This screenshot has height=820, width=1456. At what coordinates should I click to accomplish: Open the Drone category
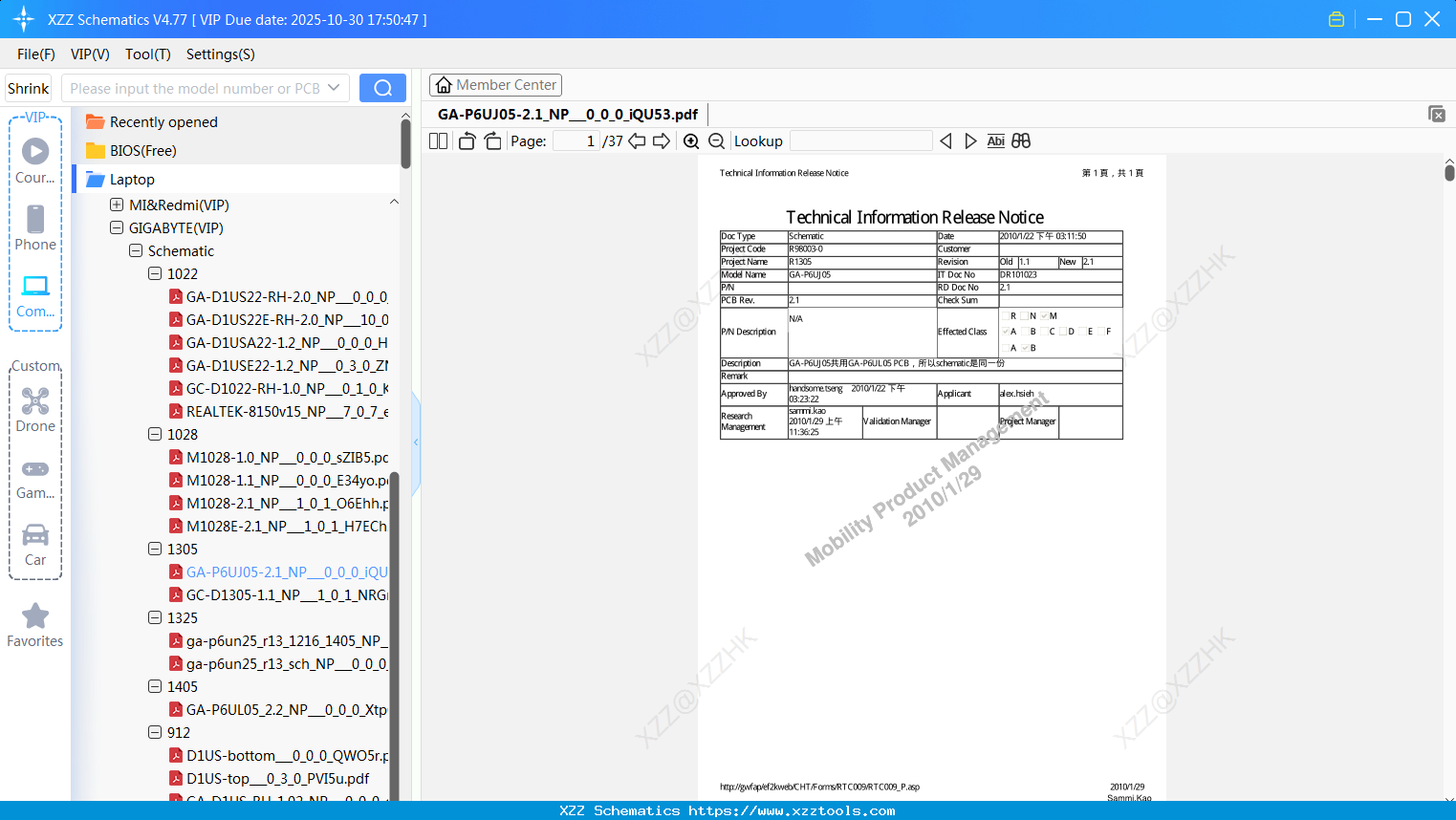tap(35, 409)
